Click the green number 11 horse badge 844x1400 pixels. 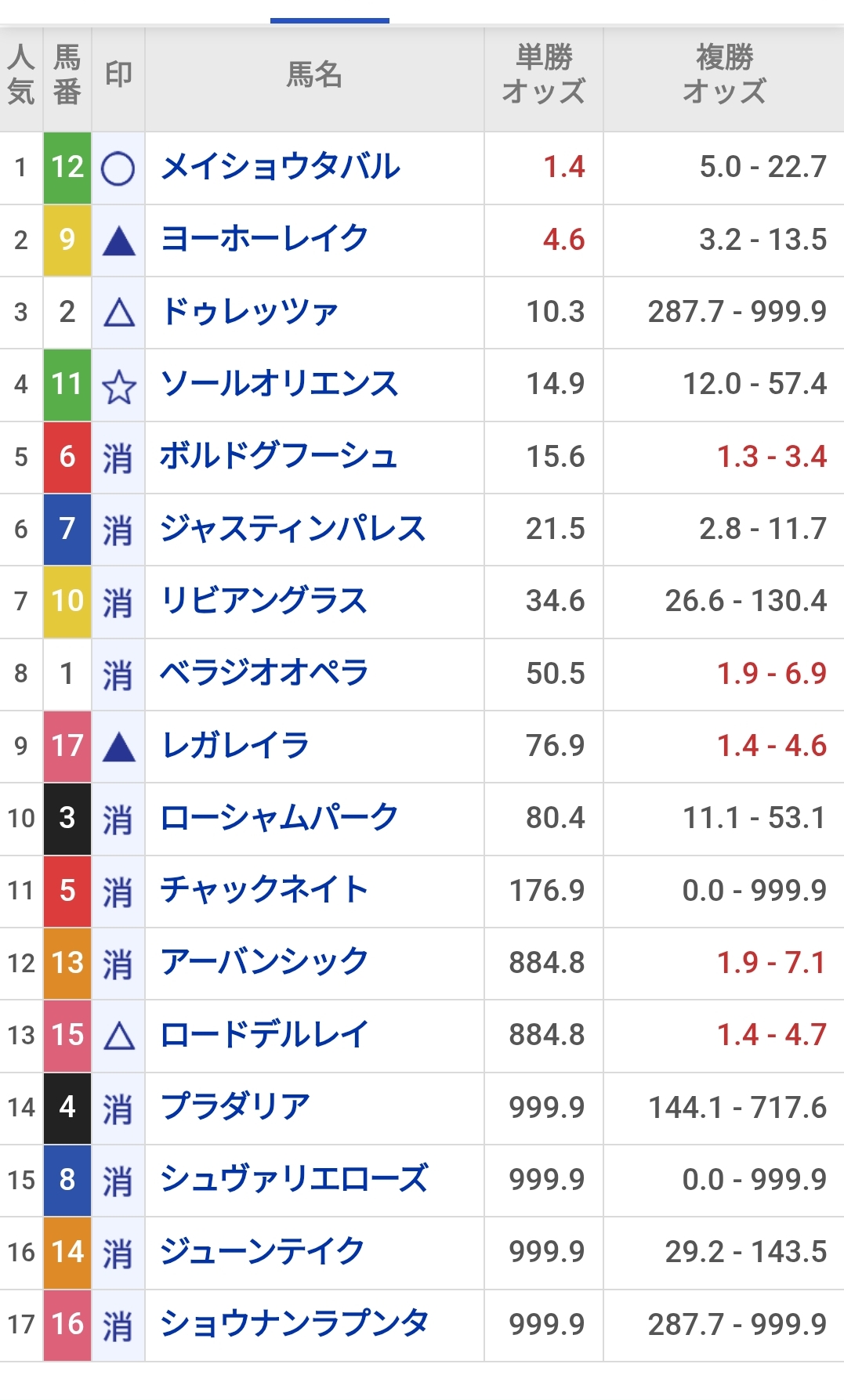[x=67, y=385]
